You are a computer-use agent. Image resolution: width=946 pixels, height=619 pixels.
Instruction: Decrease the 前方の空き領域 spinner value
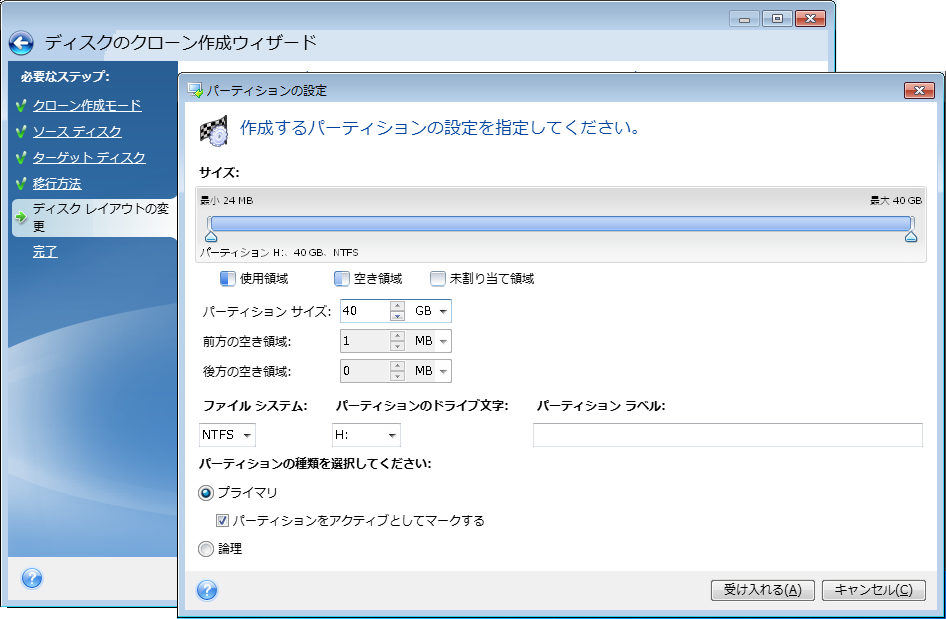[397, 346]
